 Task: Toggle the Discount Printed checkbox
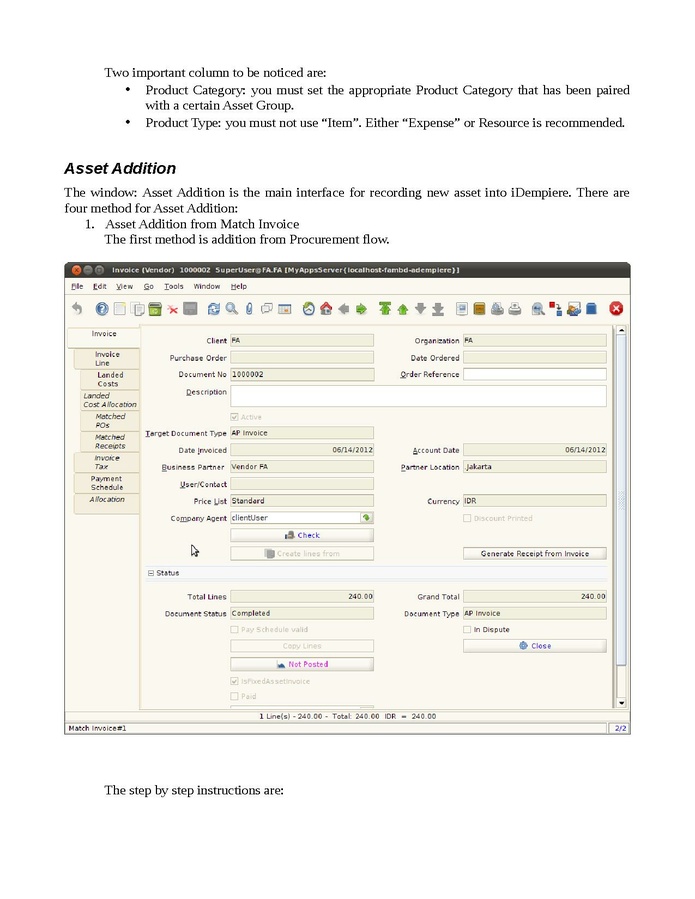click(x=467, y=518)
